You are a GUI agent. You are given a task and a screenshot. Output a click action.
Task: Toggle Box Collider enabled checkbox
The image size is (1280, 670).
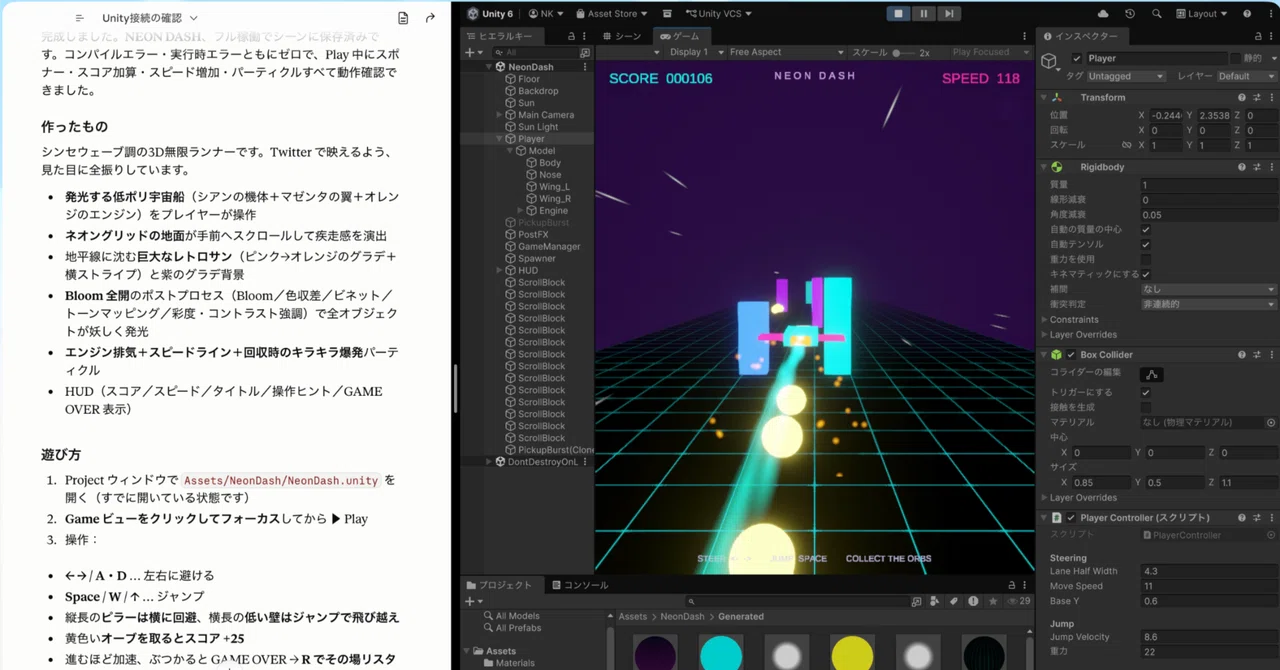1071,355
